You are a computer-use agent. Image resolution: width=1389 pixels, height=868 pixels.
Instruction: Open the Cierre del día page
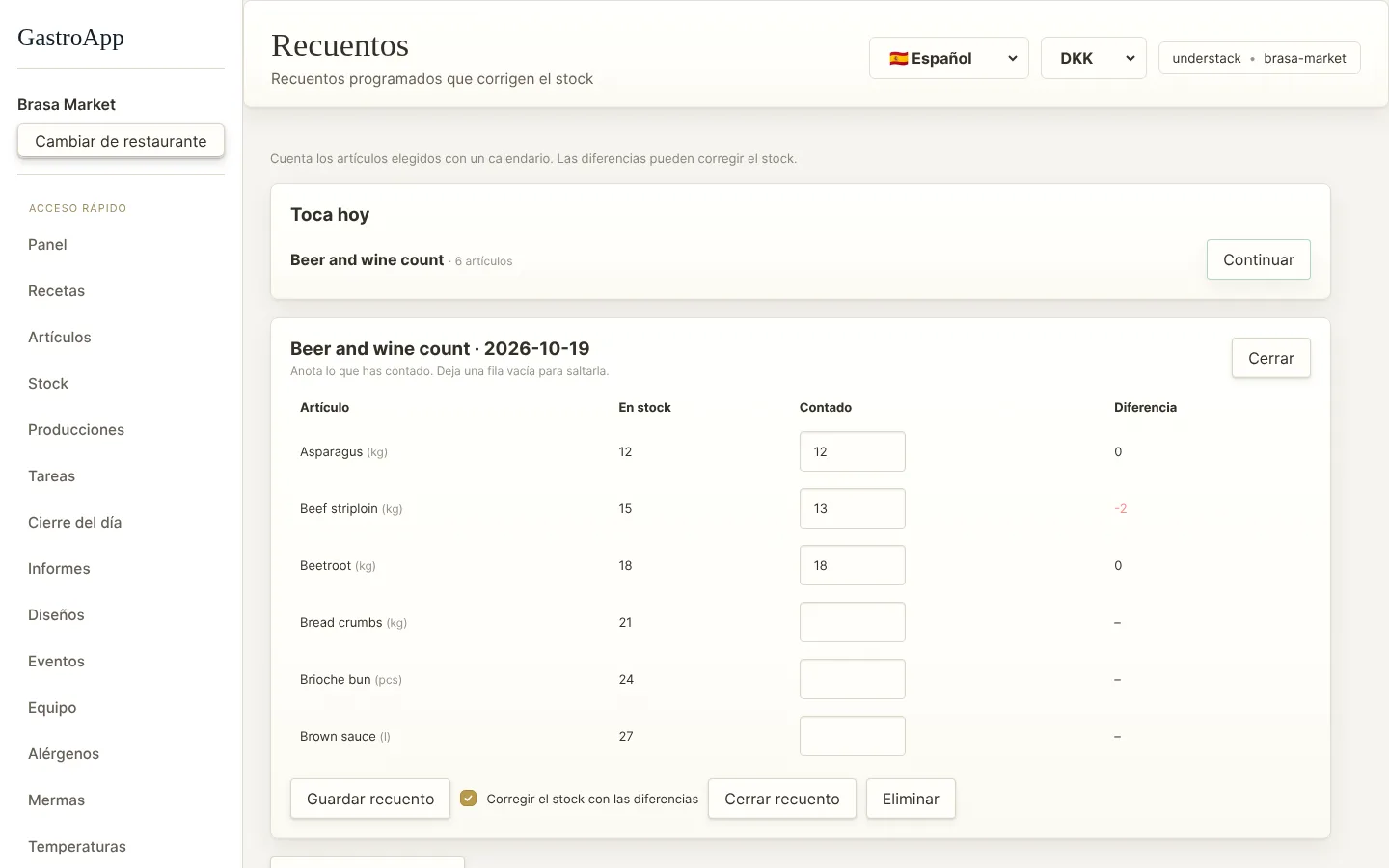click(74, 523)
